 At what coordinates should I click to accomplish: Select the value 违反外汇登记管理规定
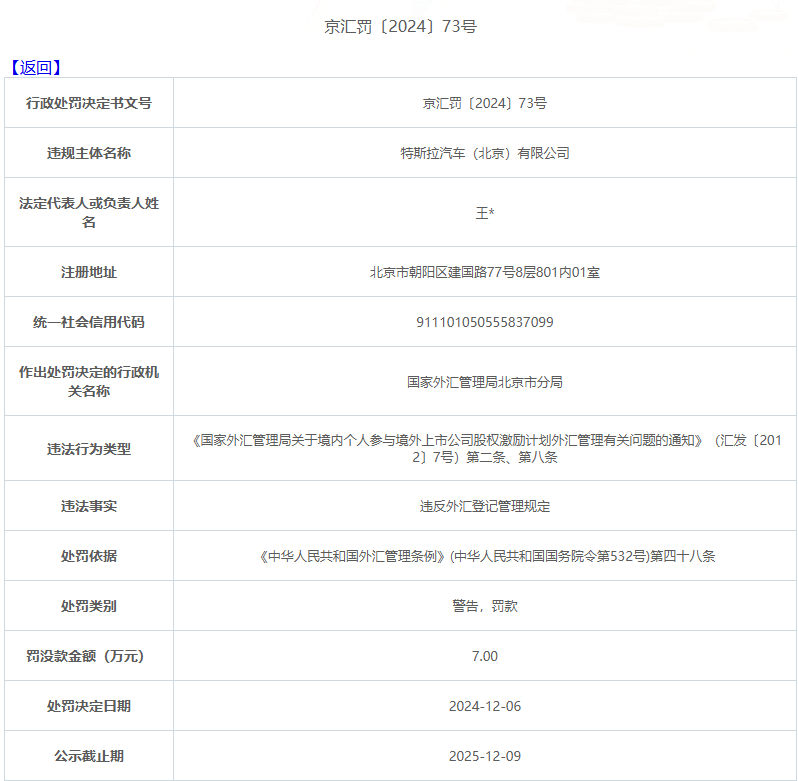[484, 506]
